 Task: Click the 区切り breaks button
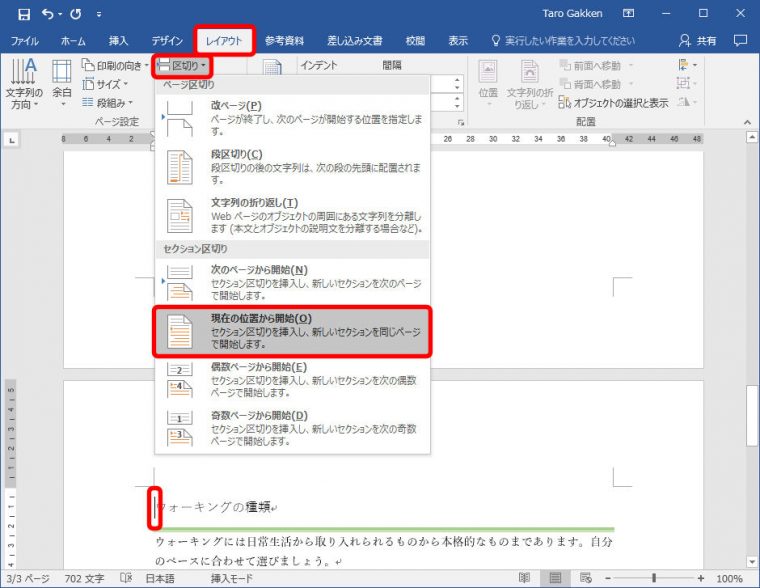182,65
